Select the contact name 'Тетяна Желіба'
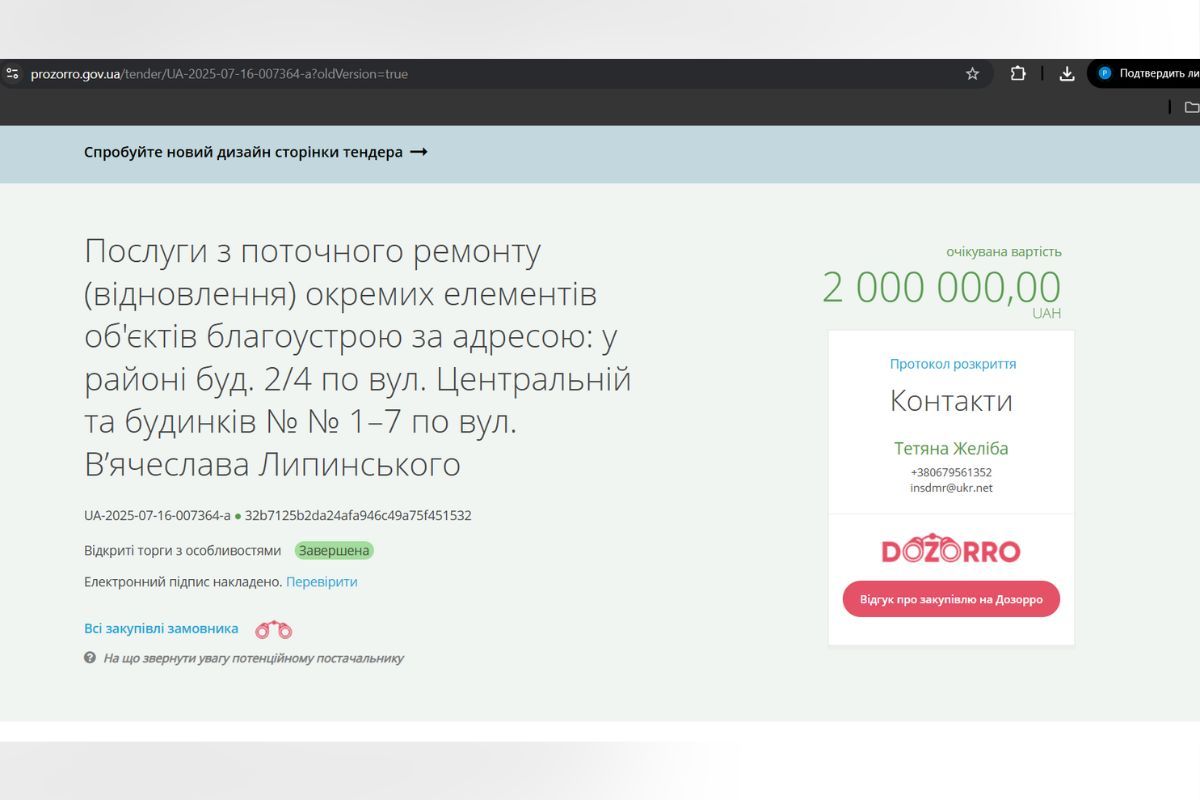Screen dimensions: 1200x800 [950, 448]
